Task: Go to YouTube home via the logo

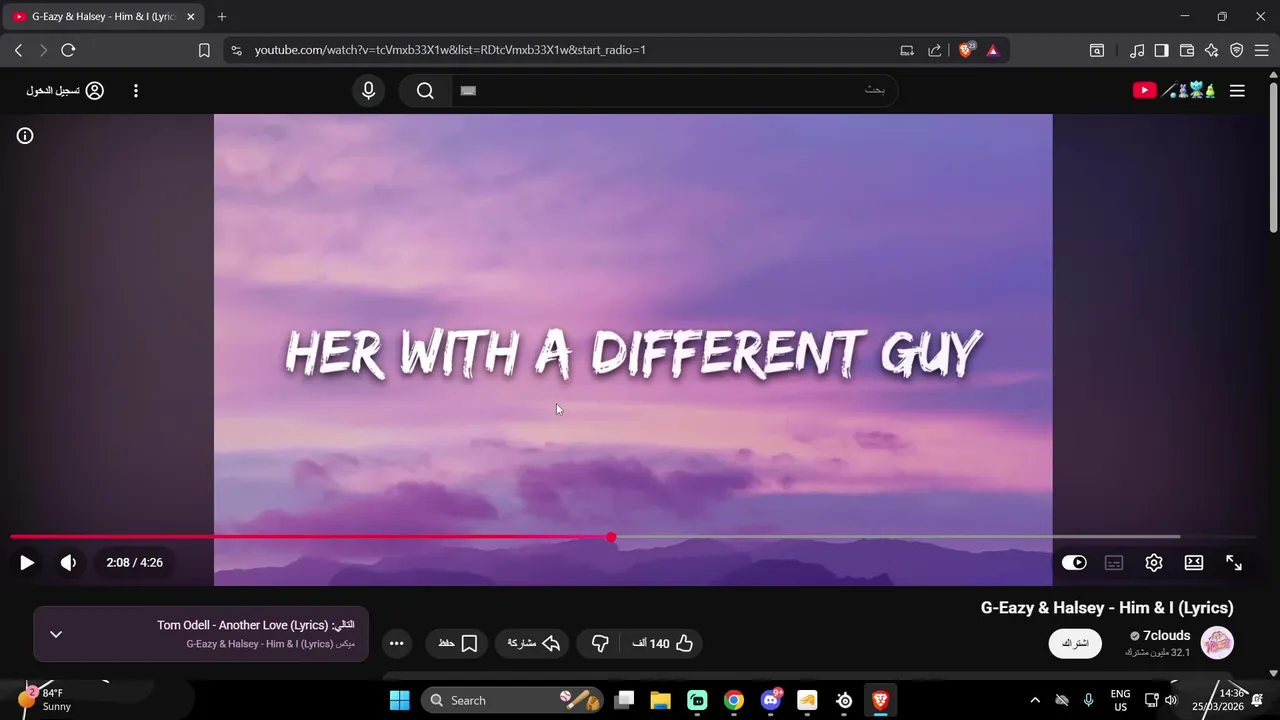Action: (1174, 91)
